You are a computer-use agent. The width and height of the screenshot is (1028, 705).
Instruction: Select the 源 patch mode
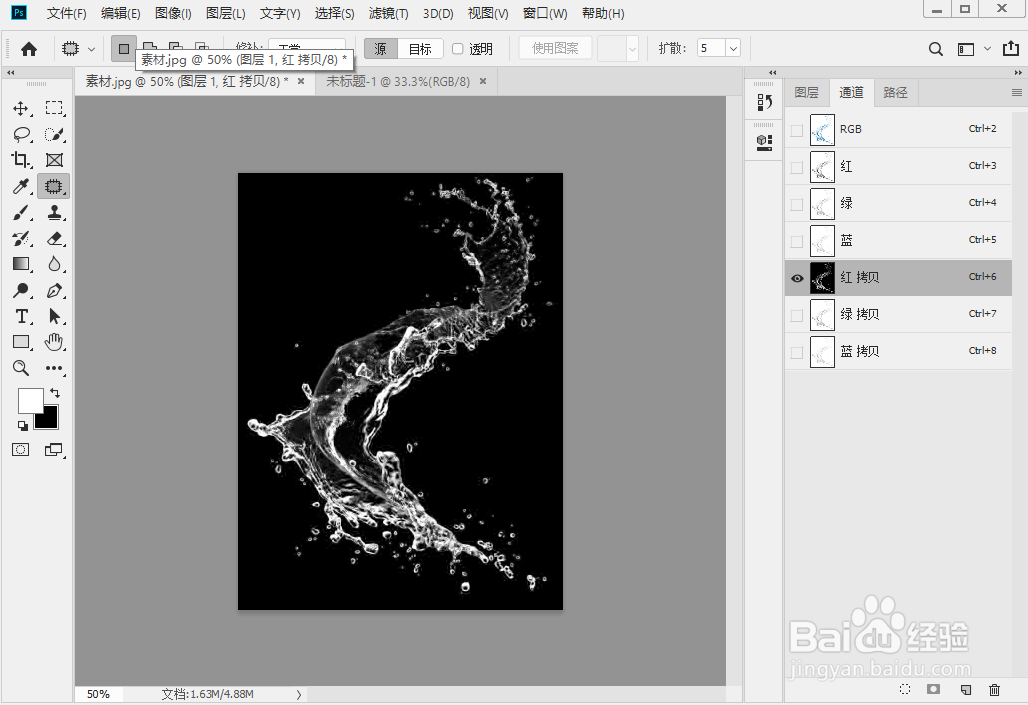pyautogui.click(x=381, y=49)
